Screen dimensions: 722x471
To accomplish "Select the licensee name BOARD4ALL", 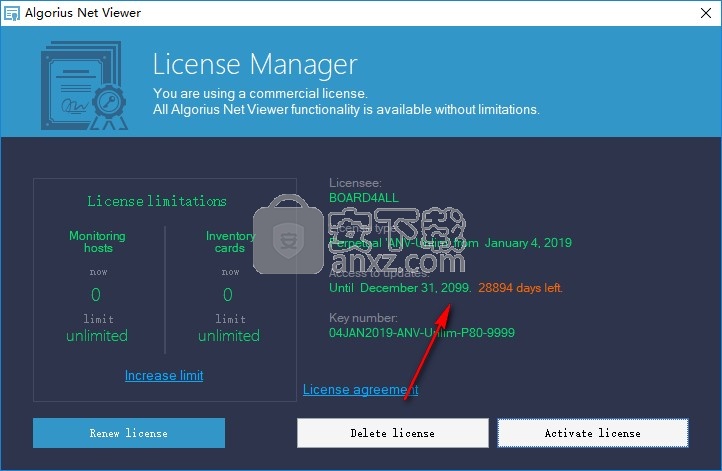I will point(364,198).
